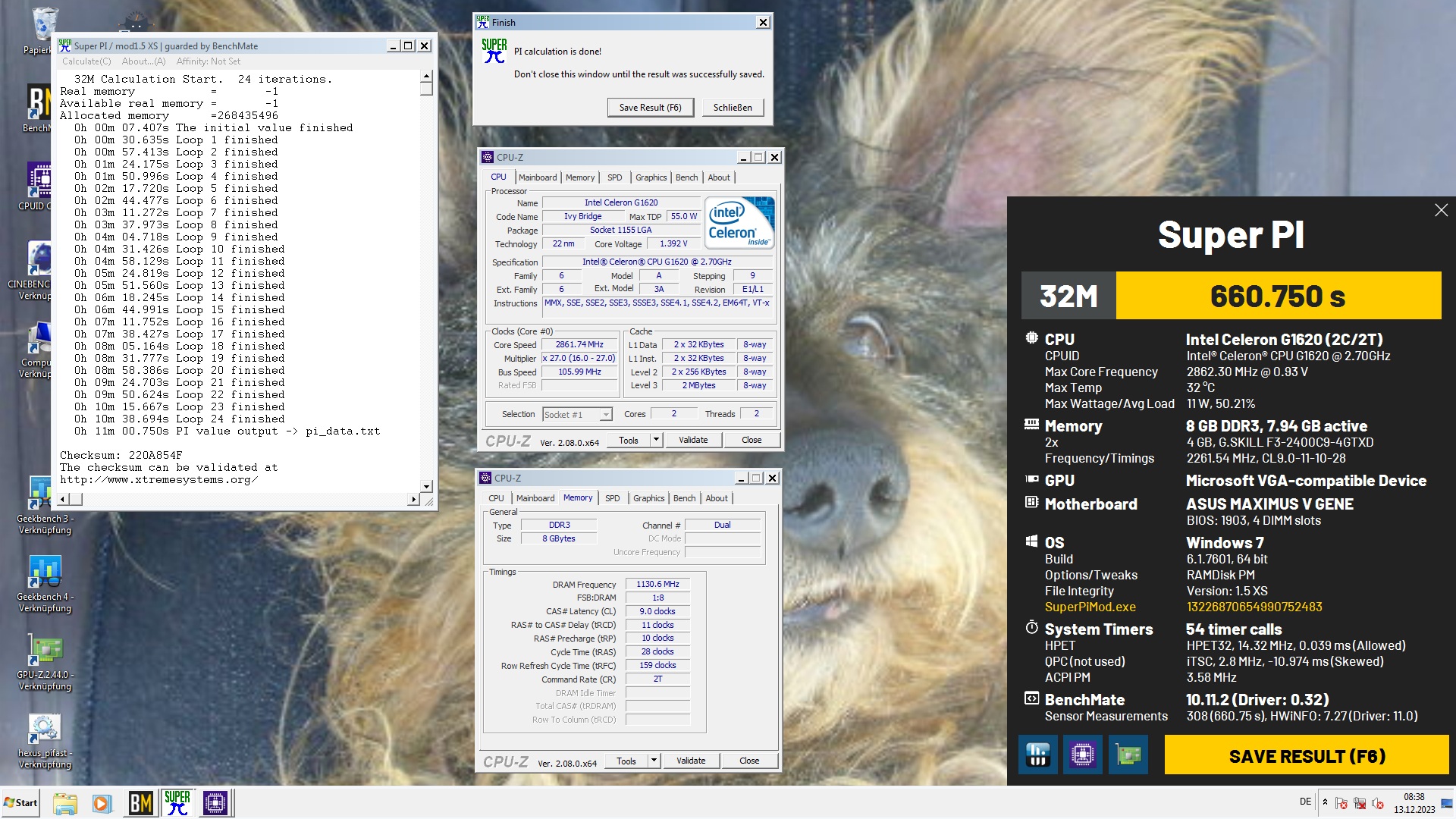Click the purple CPU chip icon in BenchMate panel
Image resolution: width=1456 pixels, height=819 pixels.
[x=1082, y=755]
